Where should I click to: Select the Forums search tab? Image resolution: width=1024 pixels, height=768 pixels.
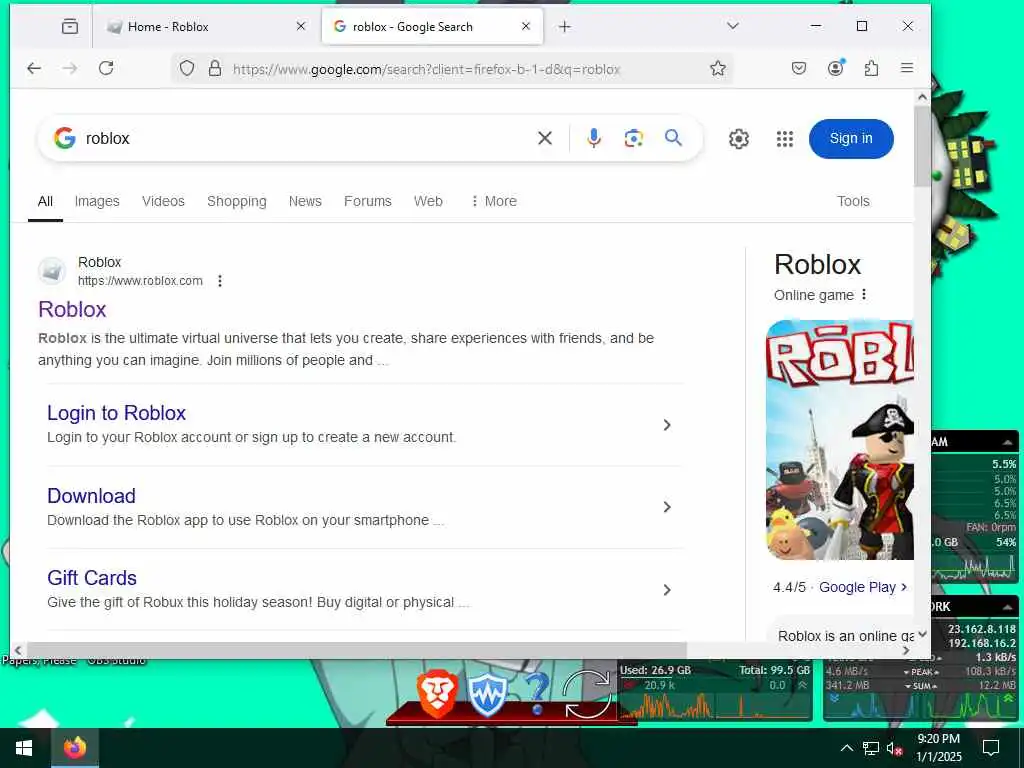coord(368,201)
